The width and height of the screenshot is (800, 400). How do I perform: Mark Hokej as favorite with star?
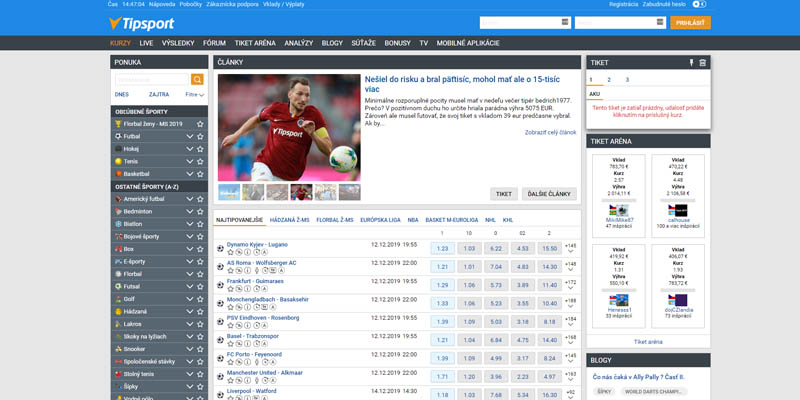tap(200, 149)
